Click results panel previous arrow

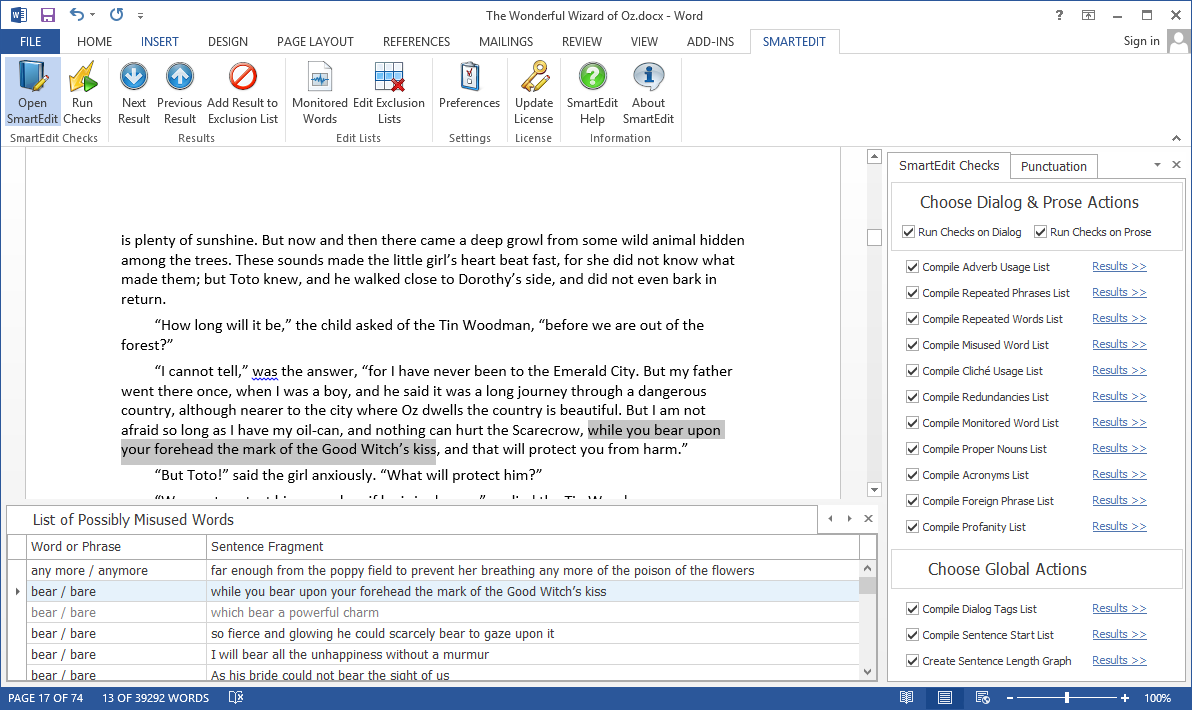pyautogui.click(x=830, y=518)
